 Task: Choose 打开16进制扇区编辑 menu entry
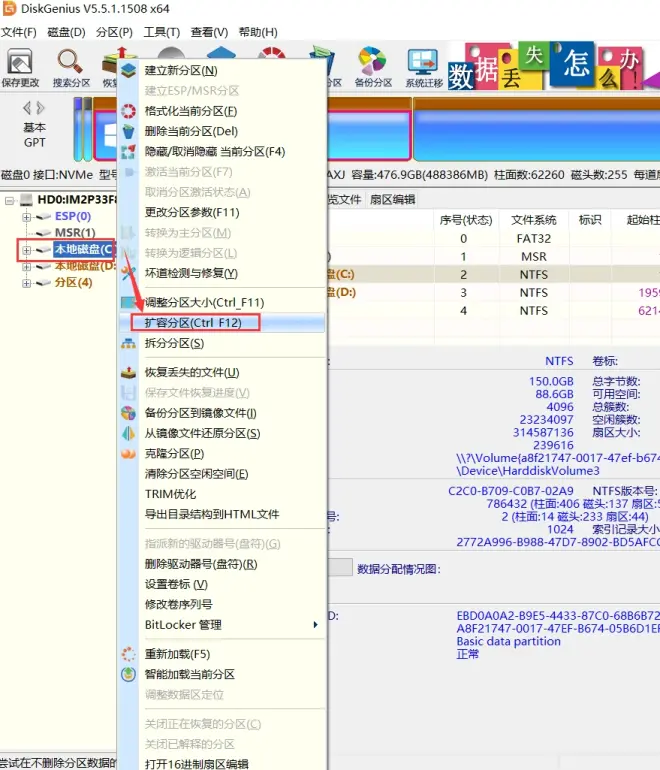point(222,764)
